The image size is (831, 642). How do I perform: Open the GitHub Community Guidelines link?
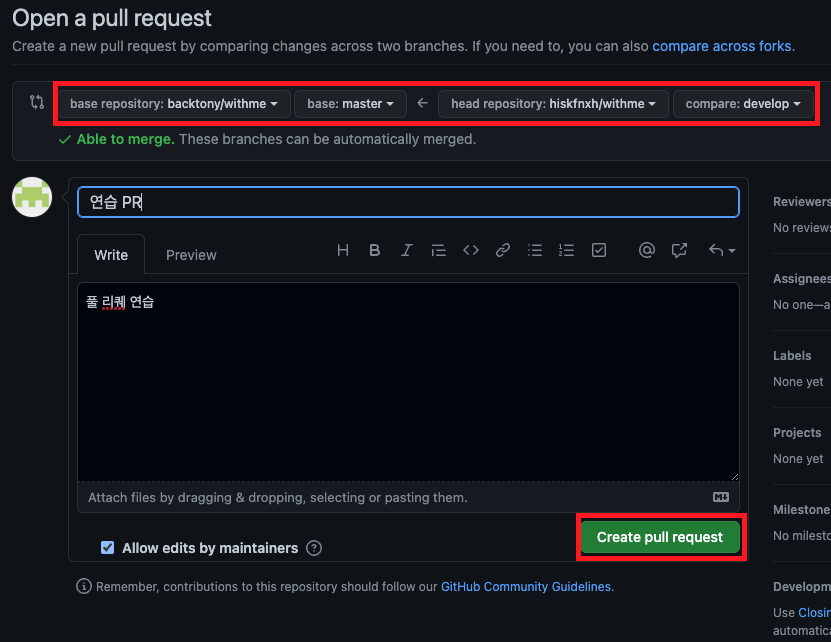526,586
